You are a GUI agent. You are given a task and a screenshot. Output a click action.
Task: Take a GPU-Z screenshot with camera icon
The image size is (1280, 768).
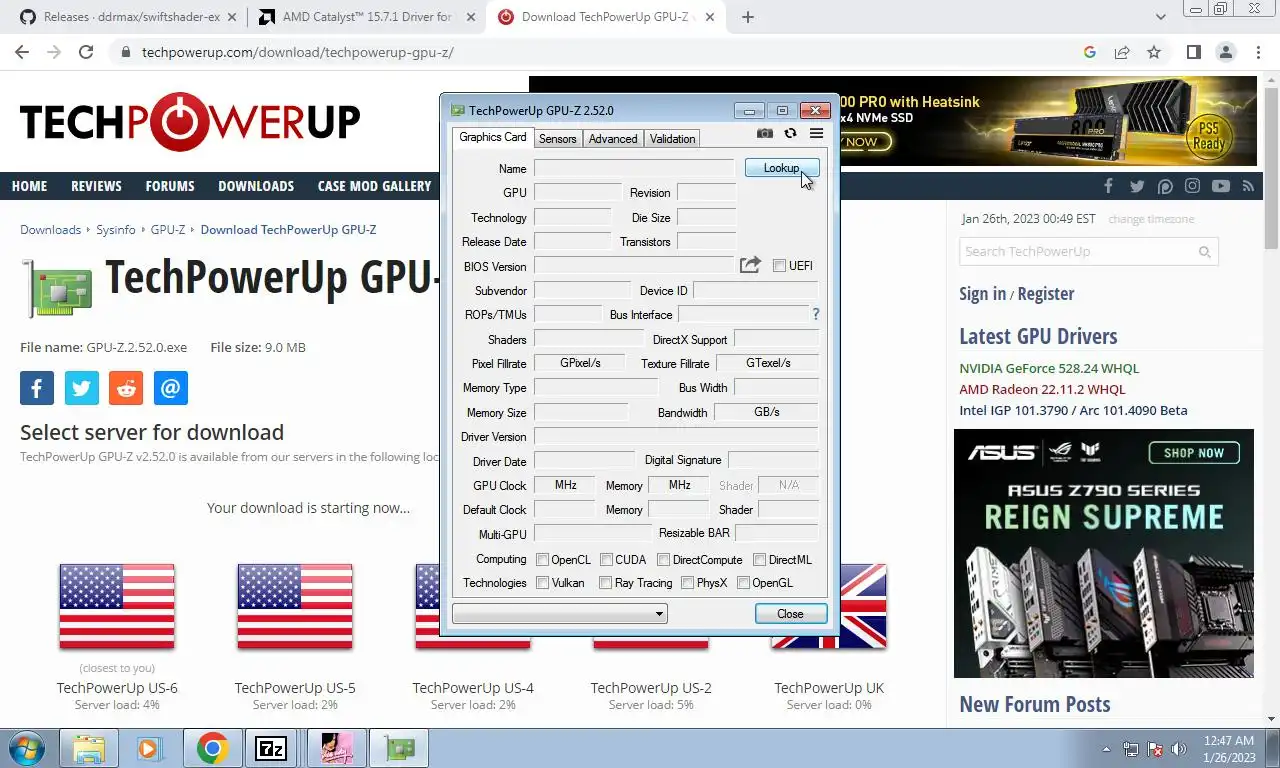pos(765,133)
